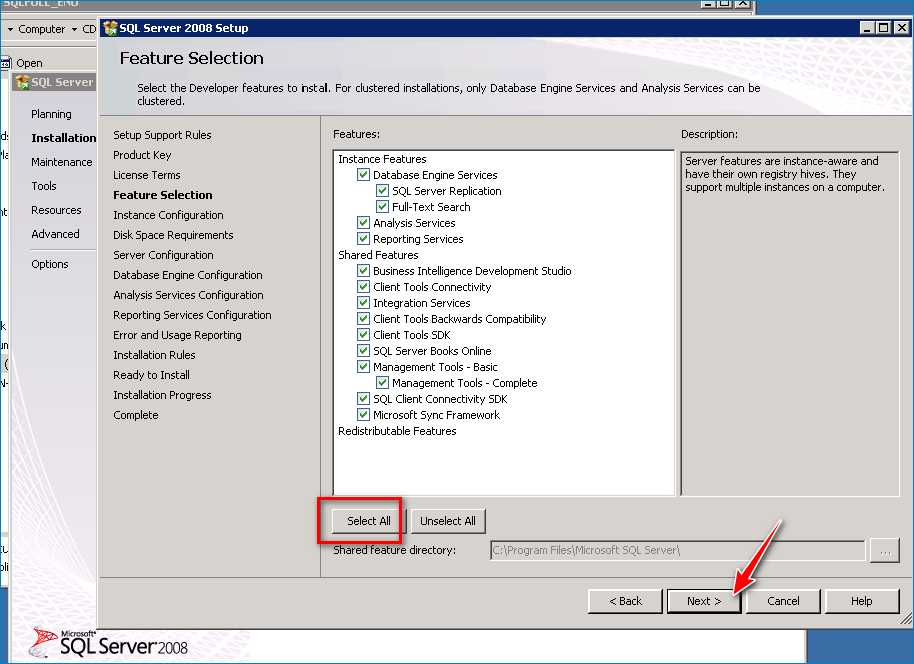
Task: Toggle Client Tools SDK checkbox
Action: click(x=363, y=335)
